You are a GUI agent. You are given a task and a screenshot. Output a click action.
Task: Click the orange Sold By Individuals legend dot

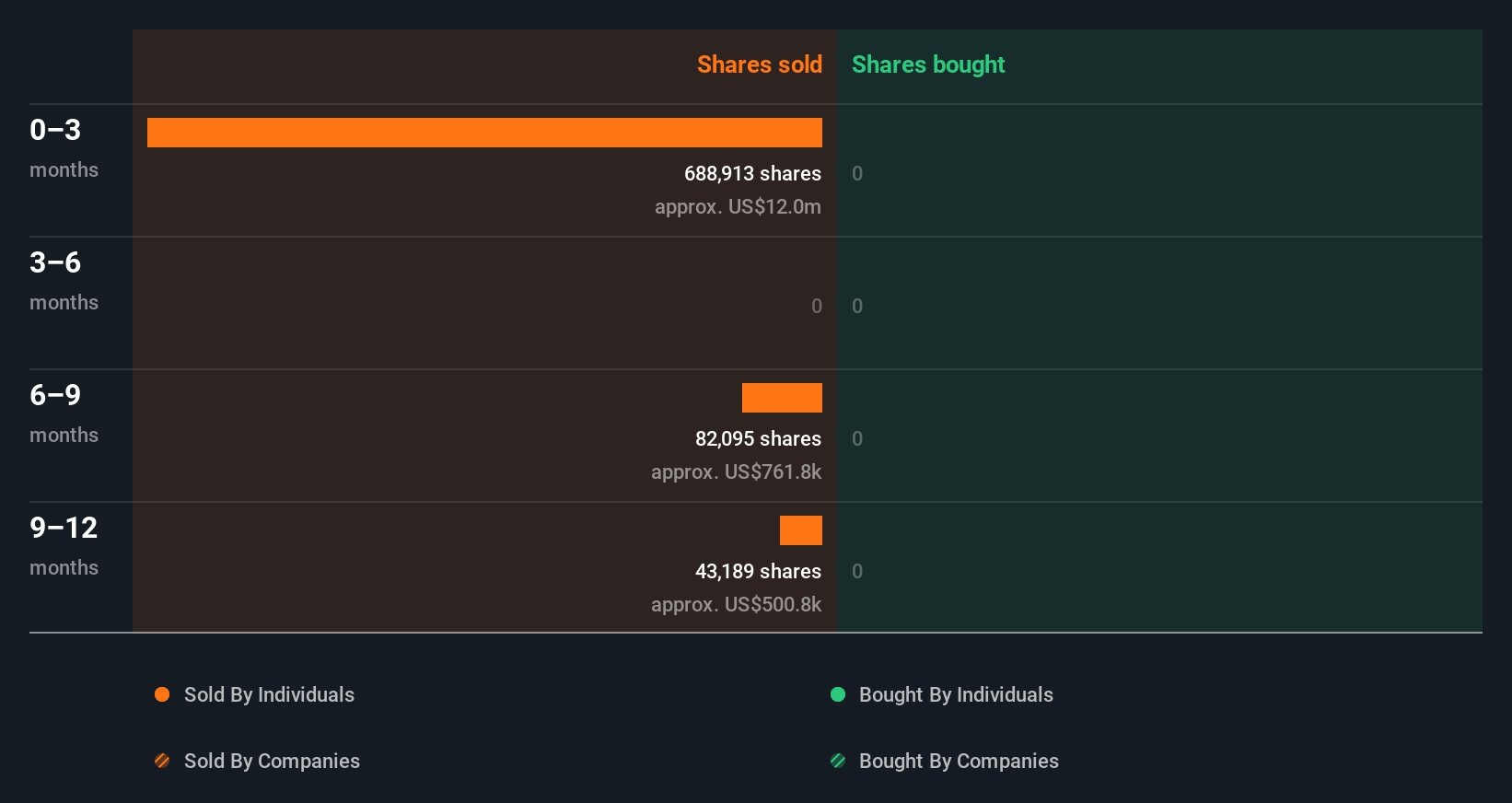click(162, 694)
